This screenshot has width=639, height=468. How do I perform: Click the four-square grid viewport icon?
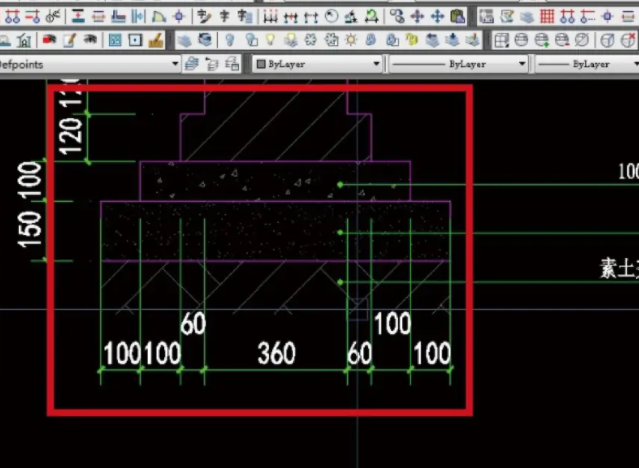click(x=115, y=40)
